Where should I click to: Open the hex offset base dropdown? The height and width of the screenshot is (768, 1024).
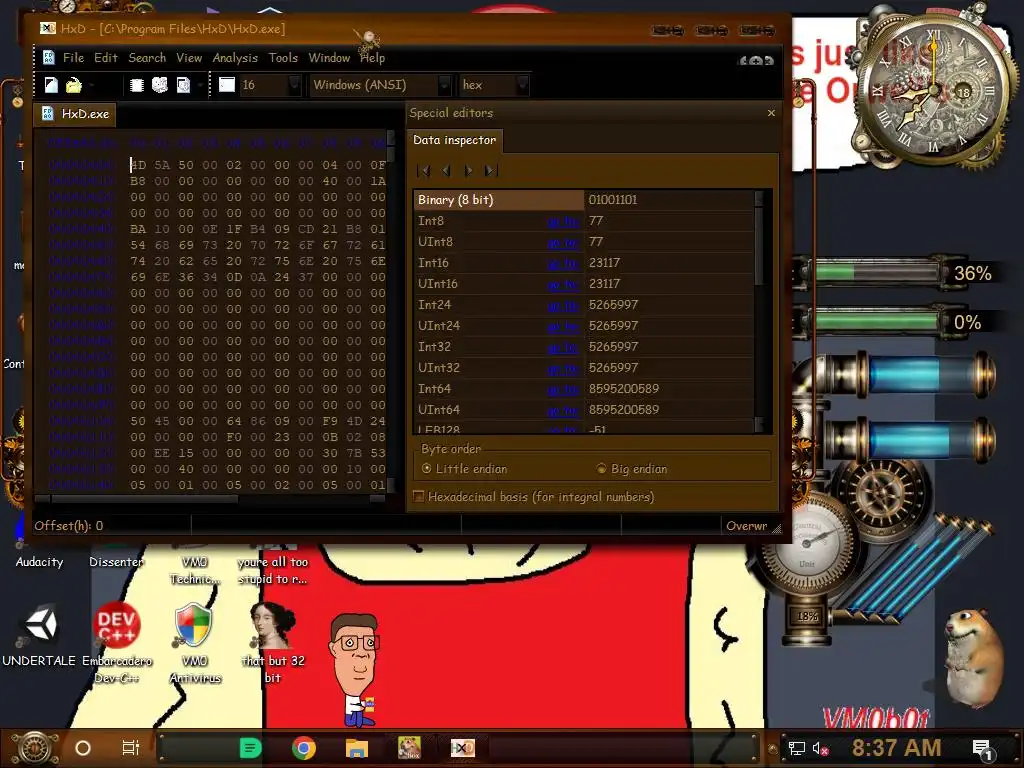(x=522, y=85)
